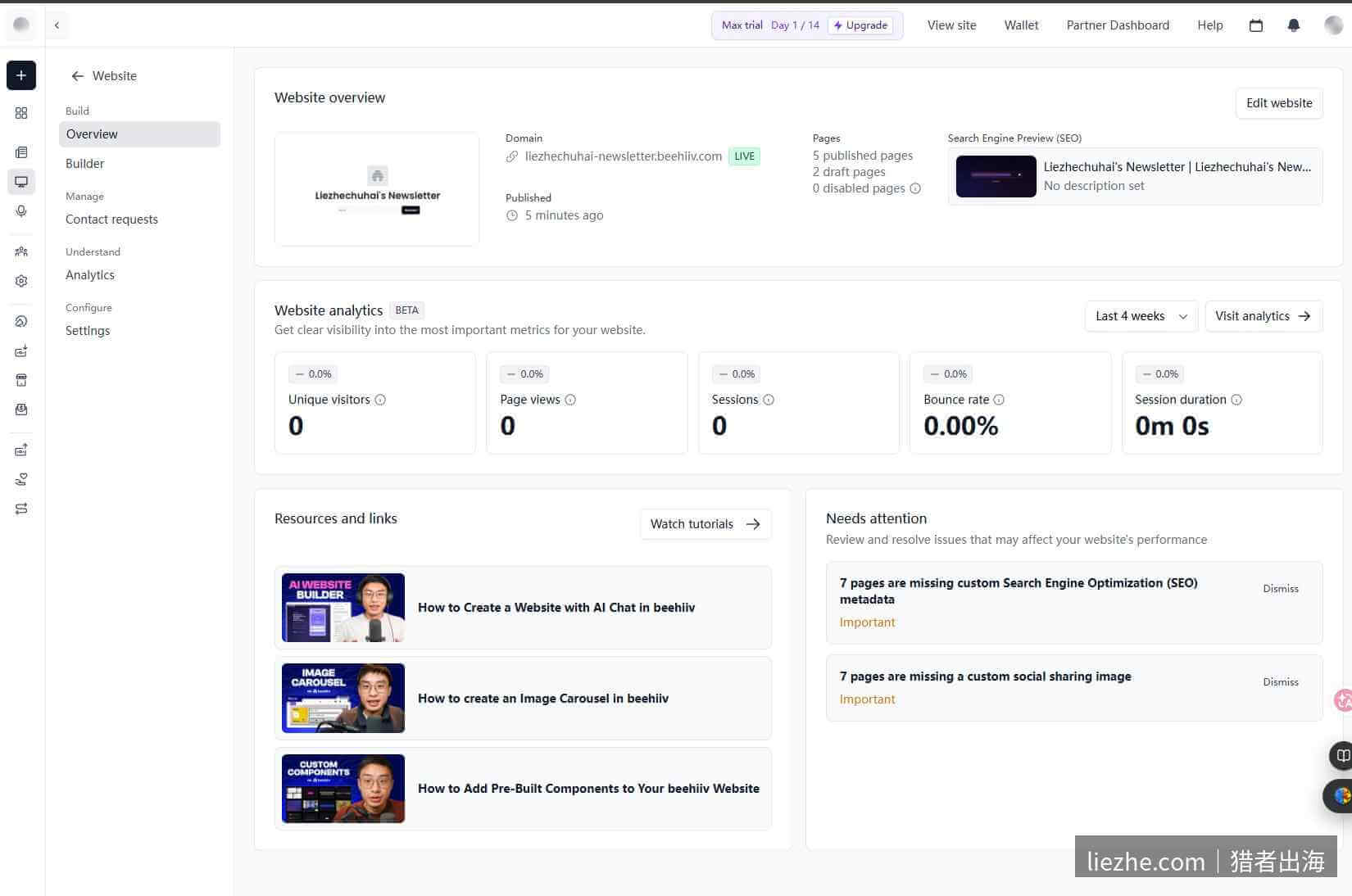Open the posts newspaper icon
This screenshot has height=896, width=1352.
coord(21,152)
